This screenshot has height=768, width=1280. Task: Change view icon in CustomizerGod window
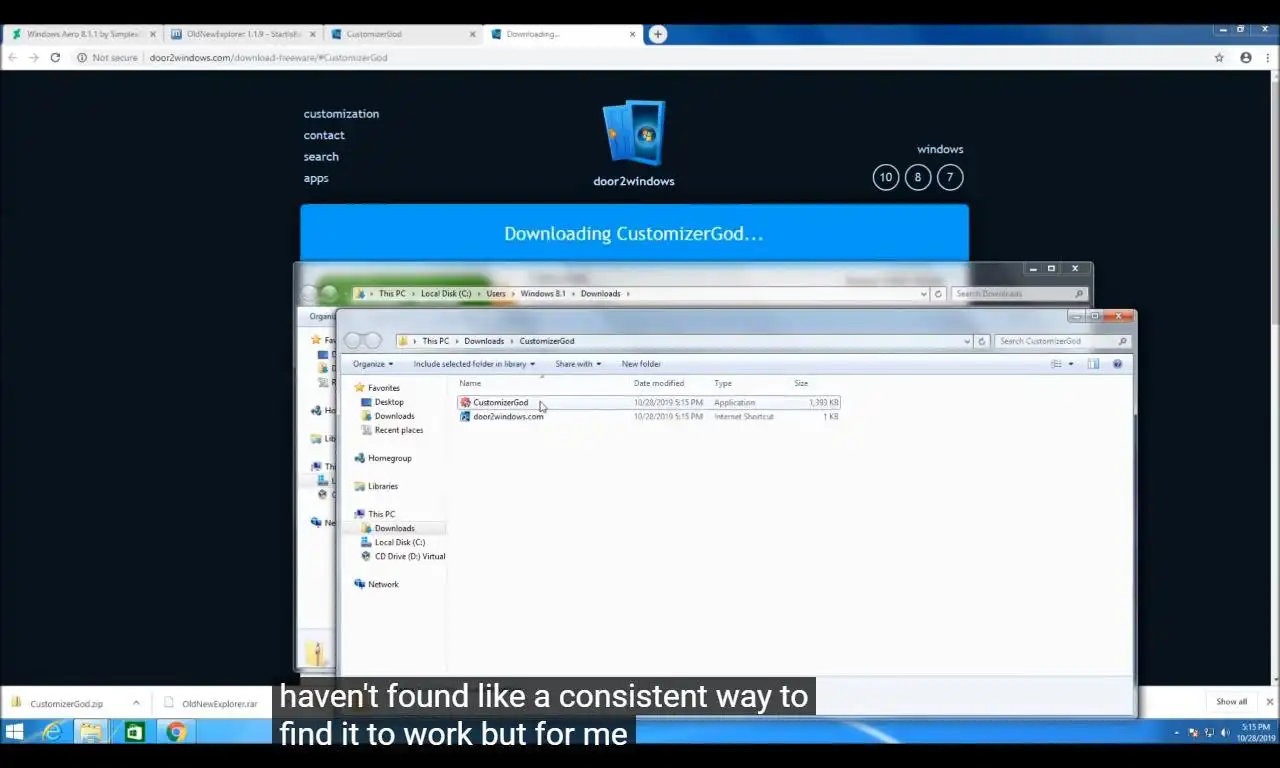pyautogui.click(x=1056, y=364)
